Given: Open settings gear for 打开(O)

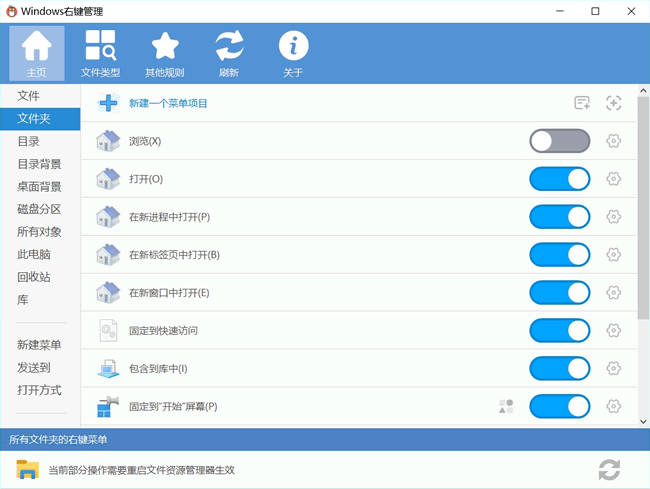Looking at the screenshot, I should pos(614,179).
